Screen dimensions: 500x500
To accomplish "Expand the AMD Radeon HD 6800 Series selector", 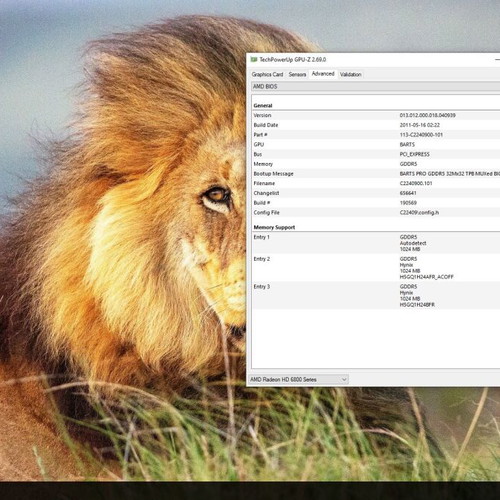I will [x=299, y=379].
